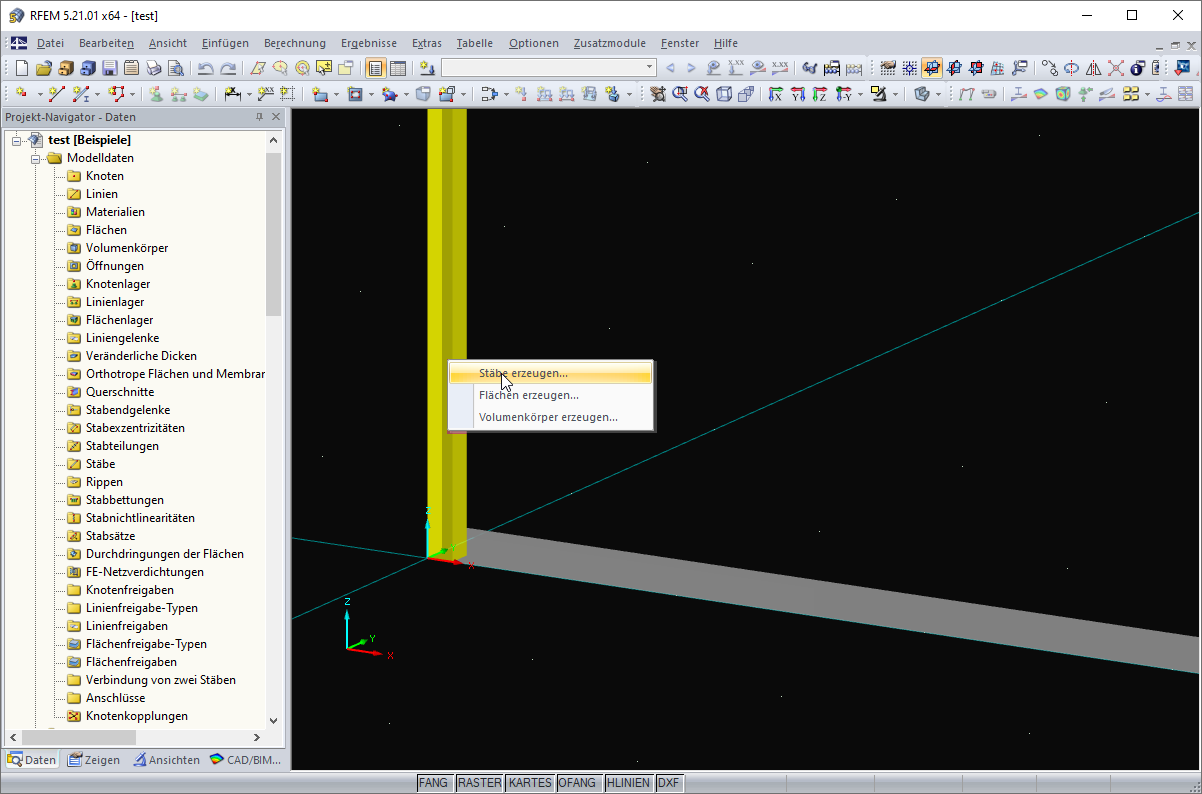Toggle the project navigator panel icon

(375, 68)
